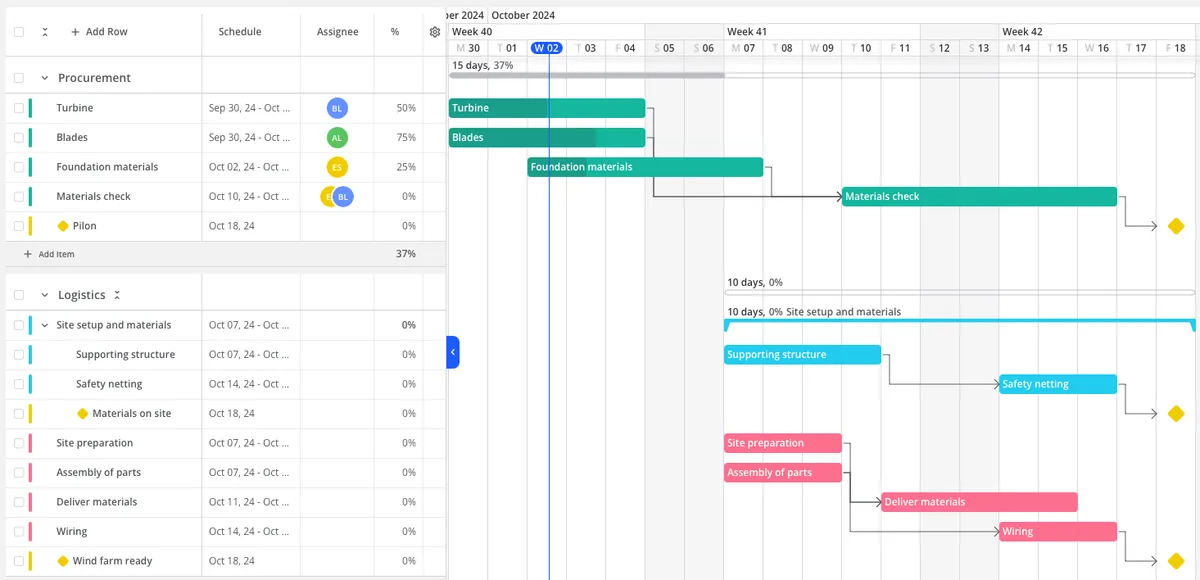Click Add Item under Procurement

(x=49, y=254)
